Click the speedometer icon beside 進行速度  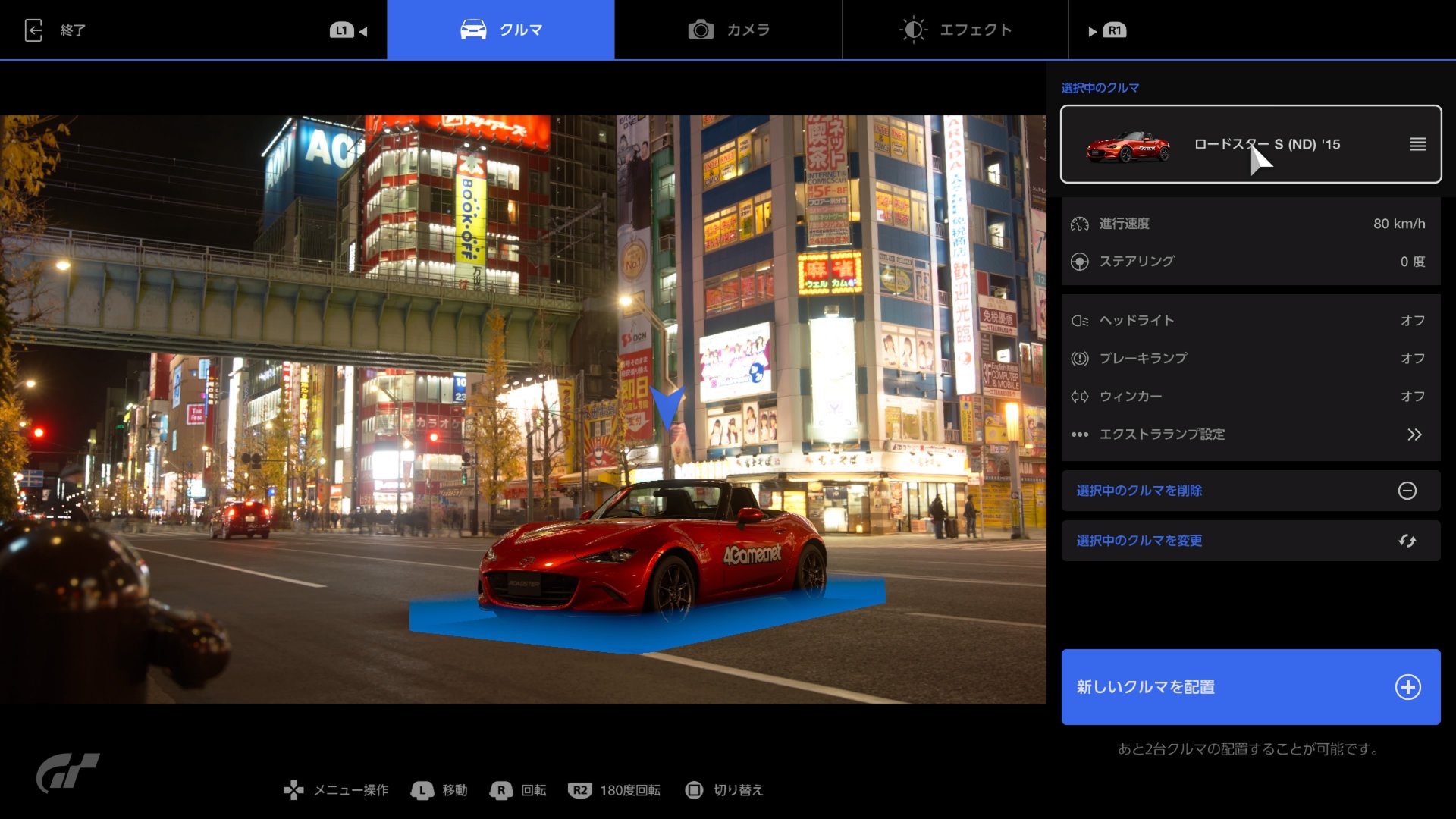1079,224
